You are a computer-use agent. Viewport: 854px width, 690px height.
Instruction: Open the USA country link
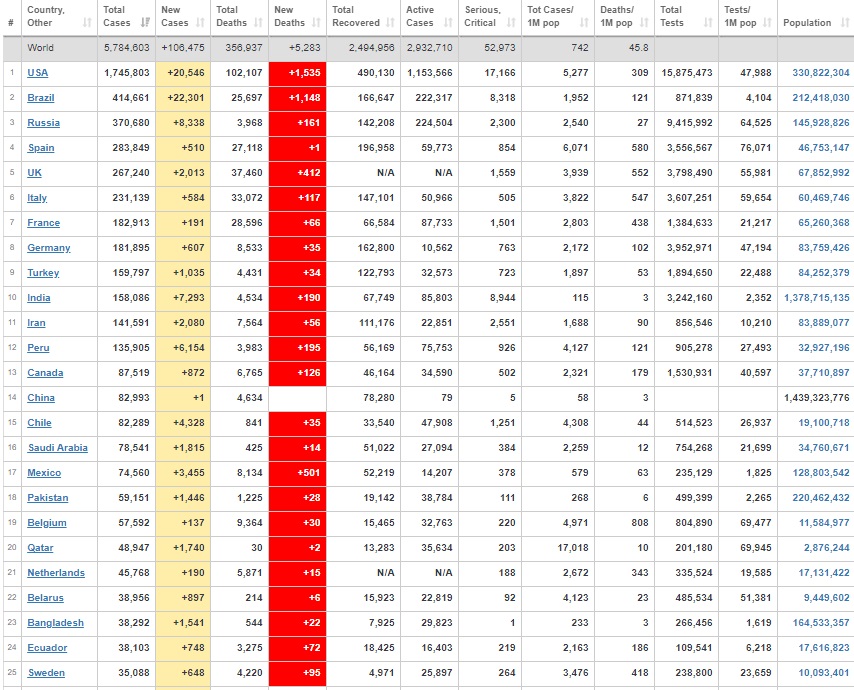coord(38,73)
